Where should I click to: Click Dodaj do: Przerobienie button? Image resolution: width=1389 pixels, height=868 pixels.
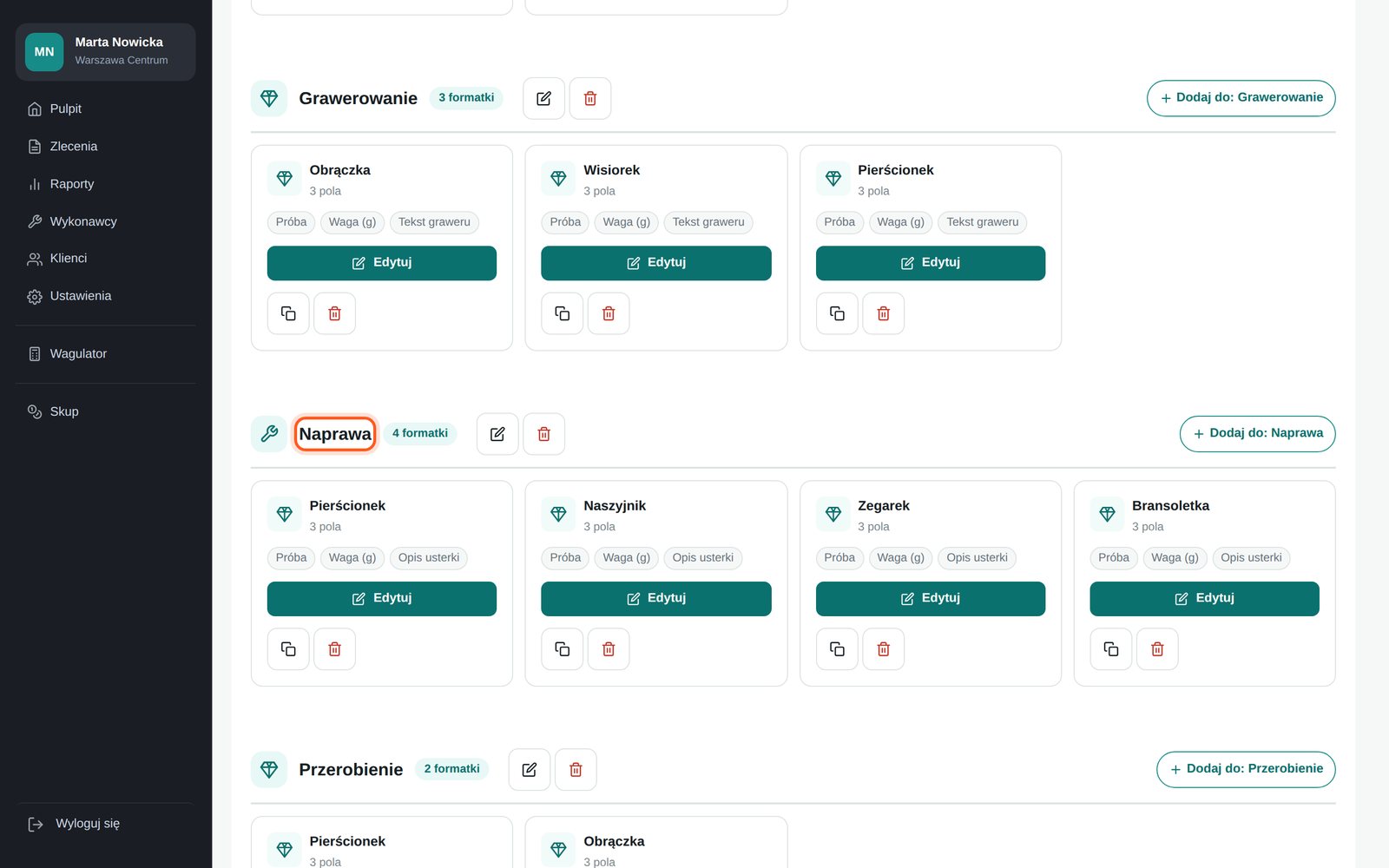point(1247,770)
